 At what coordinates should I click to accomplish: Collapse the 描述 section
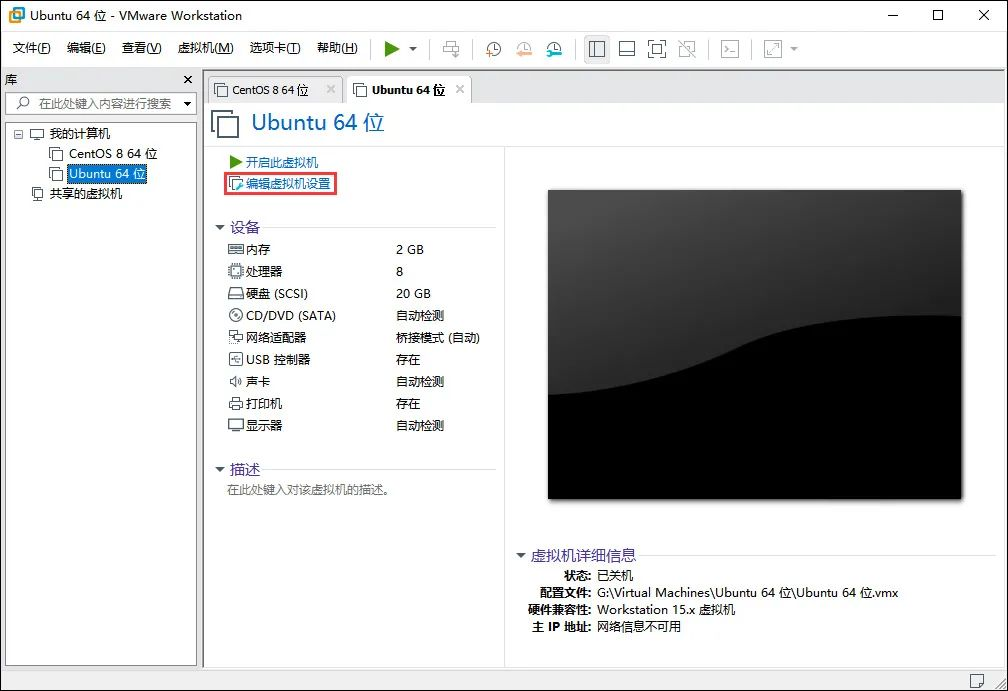[220, 470]
